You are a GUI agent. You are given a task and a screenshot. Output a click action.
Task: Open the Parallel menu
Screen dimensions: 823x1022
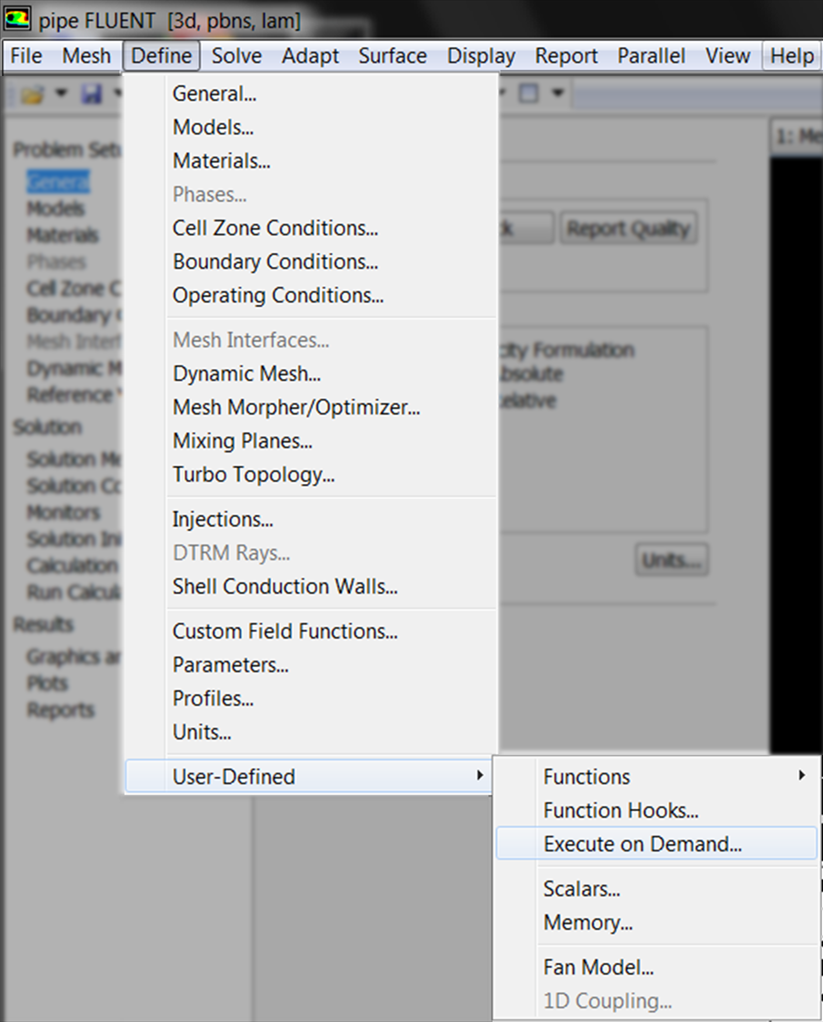coord(651,56)
